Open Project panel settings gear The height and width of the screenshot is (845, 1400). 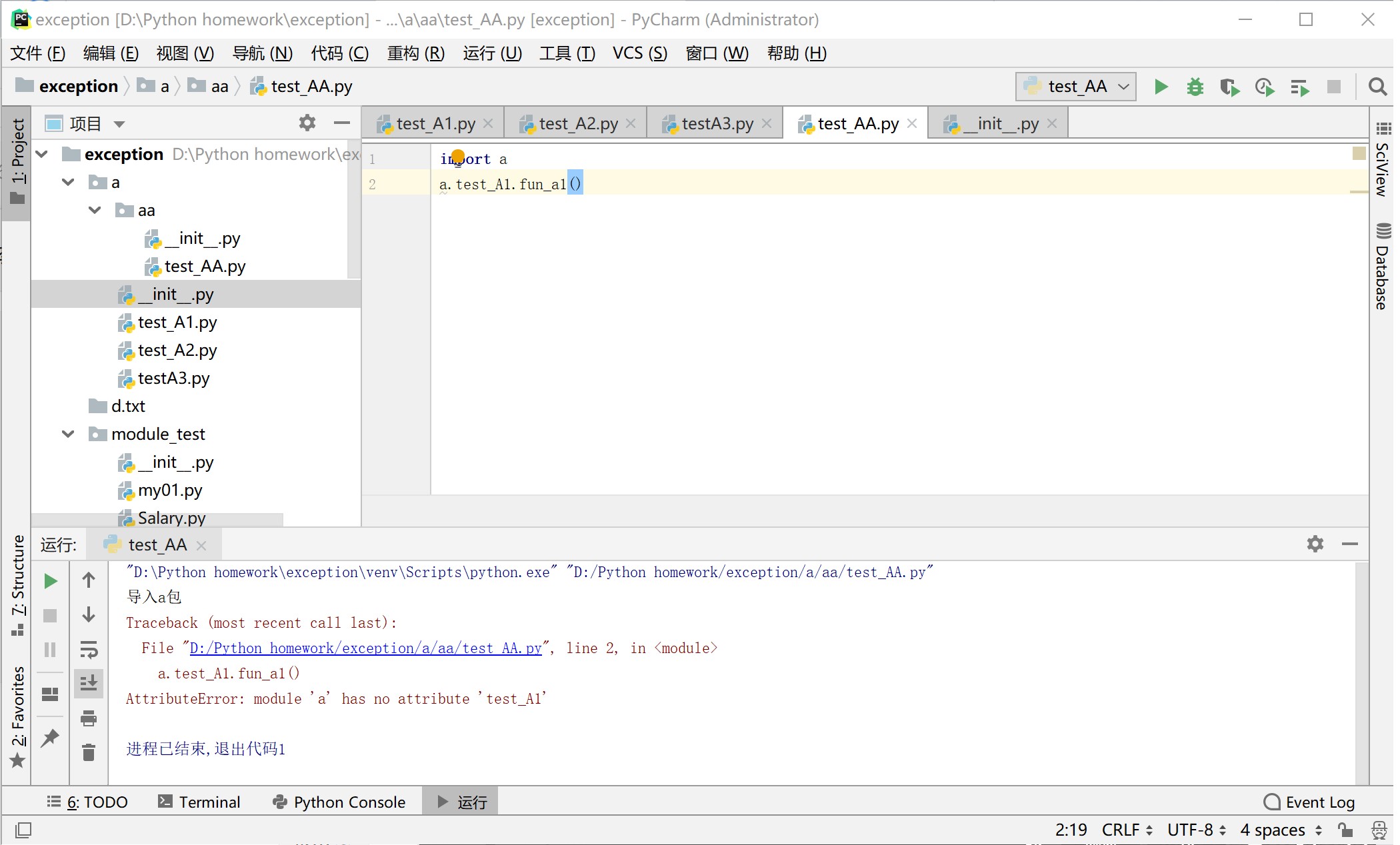pyautogui.click(x=307, y=123)
